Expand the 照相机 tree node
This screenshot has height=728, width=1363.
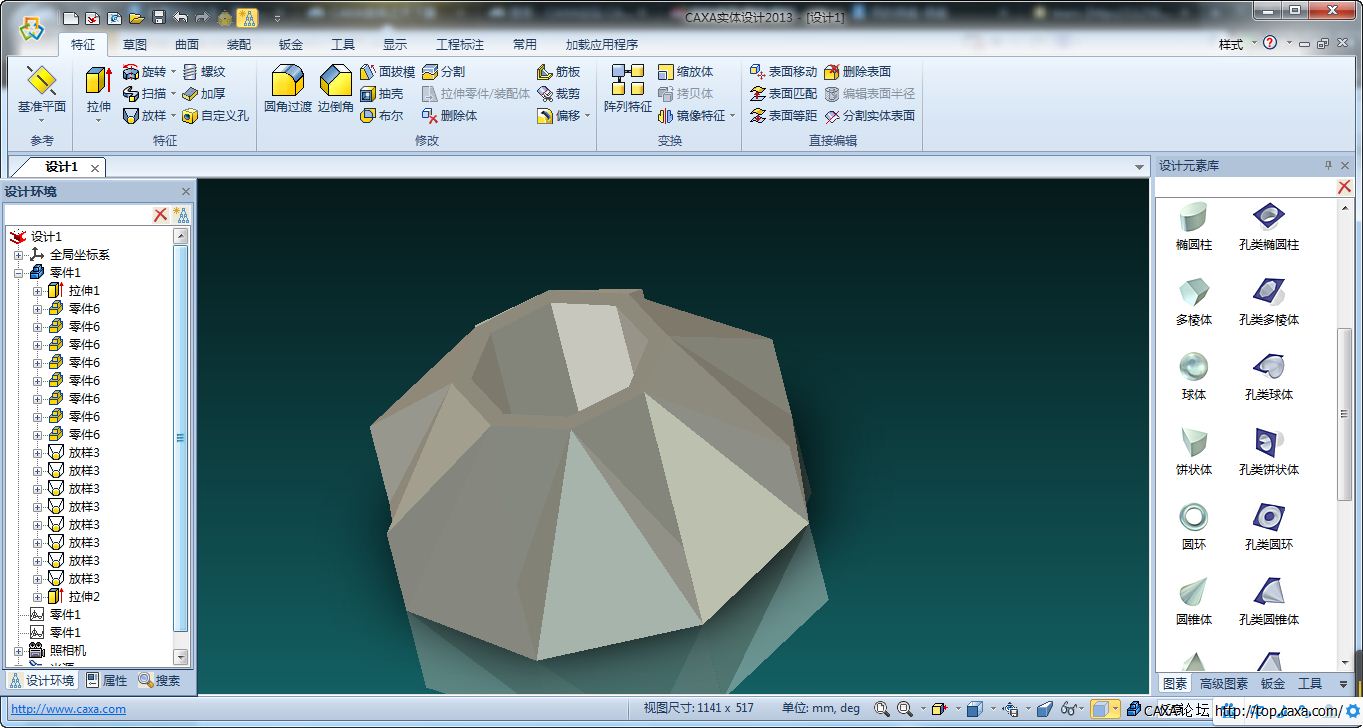pos(19,651)
